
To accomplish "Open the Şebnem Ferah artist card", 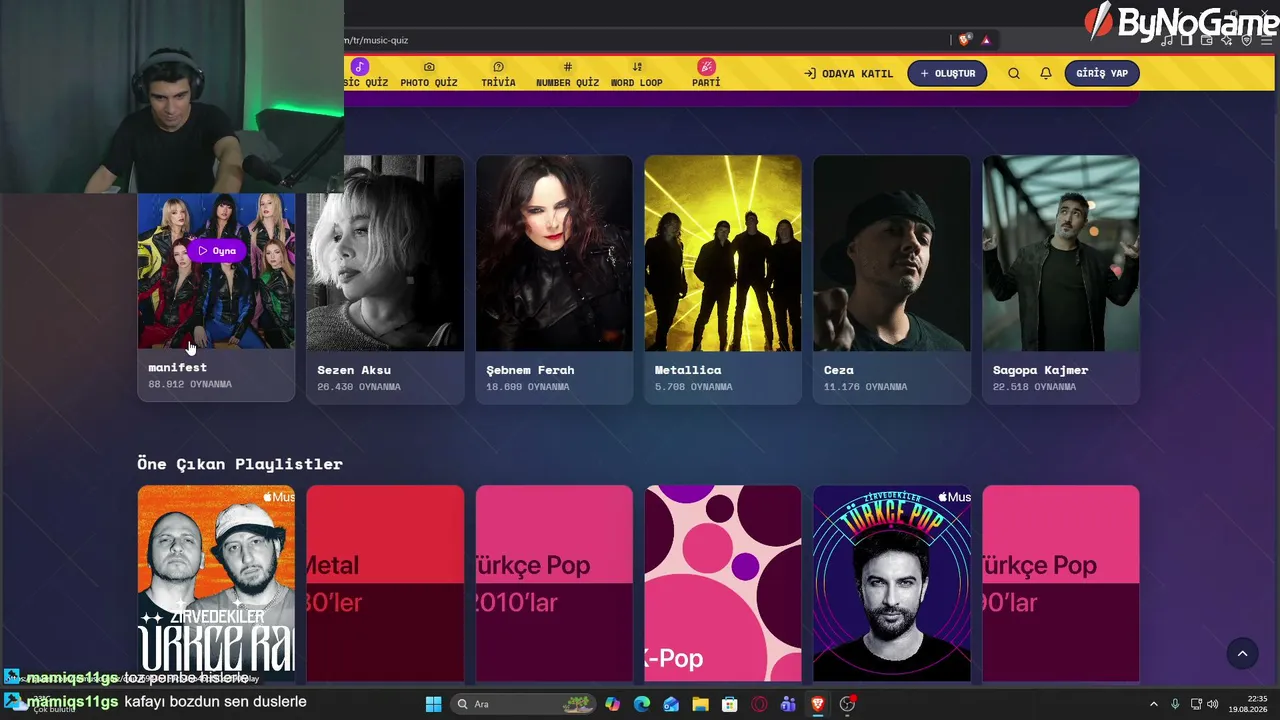I will click(x=554, y=280).
